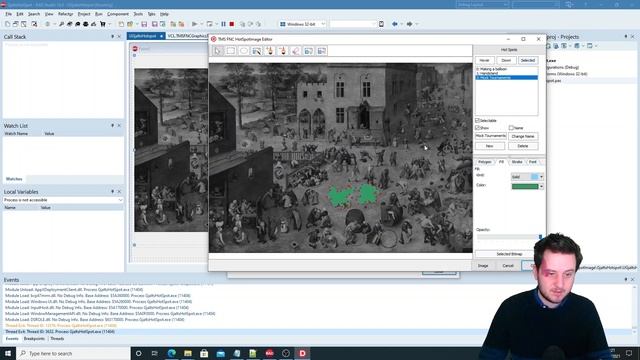Click the Delete hotspot button
The height and width of the screenshot is (360, 640).
pos(523,146)
